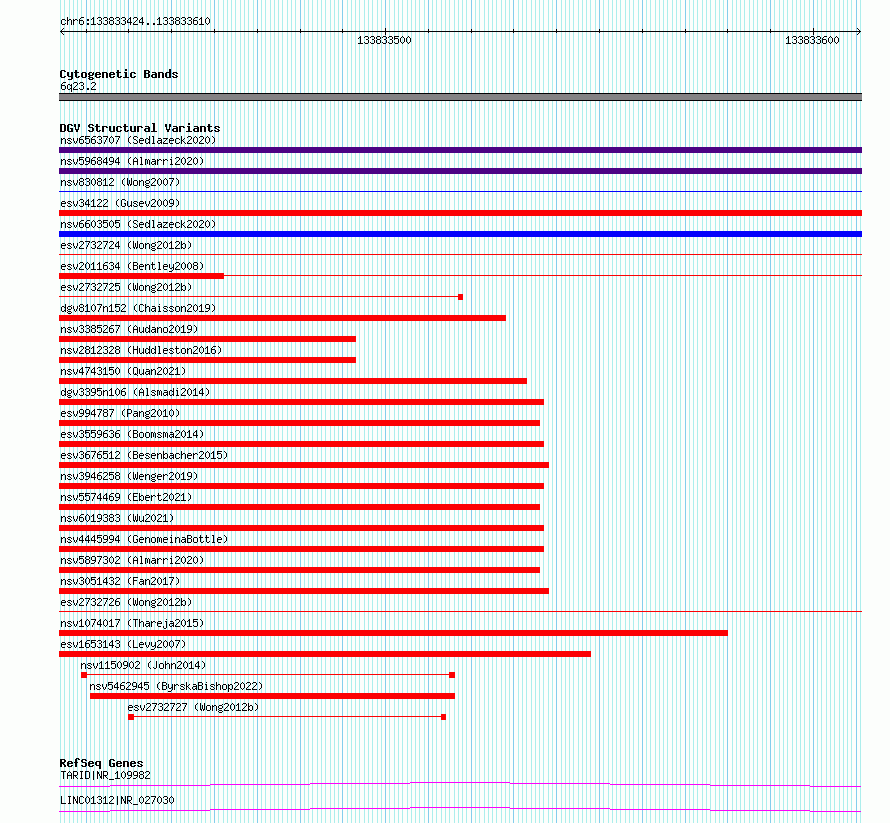Click the DGV Structural Variants track title
The image size is (890, 823).
click(140, 128)
